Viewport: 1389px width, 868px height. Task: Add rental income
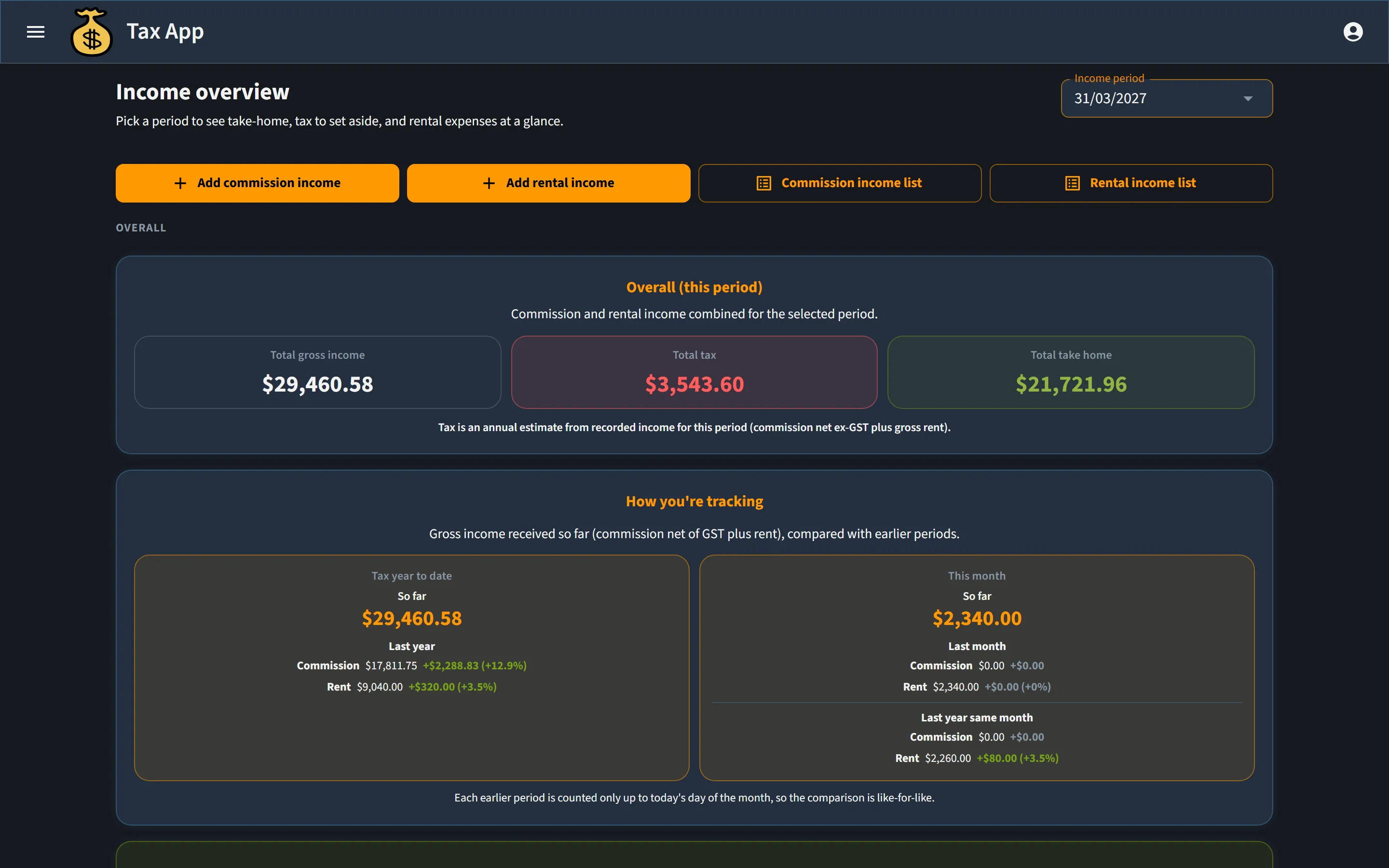point(549,183)
